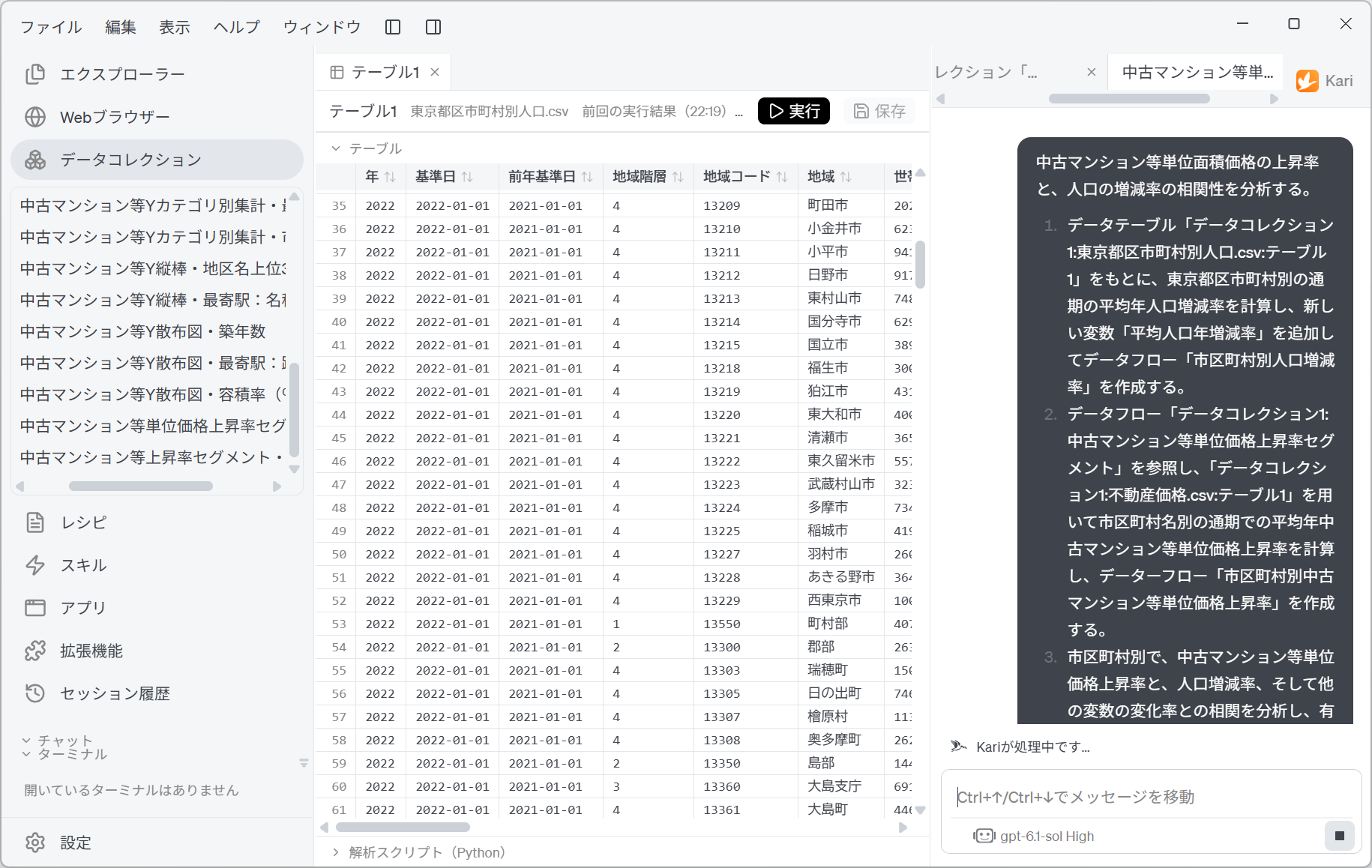This screenshot has width=1372, height=868.
Task: Switch to the 中古マンション等単... tab
Action: 1197,72
